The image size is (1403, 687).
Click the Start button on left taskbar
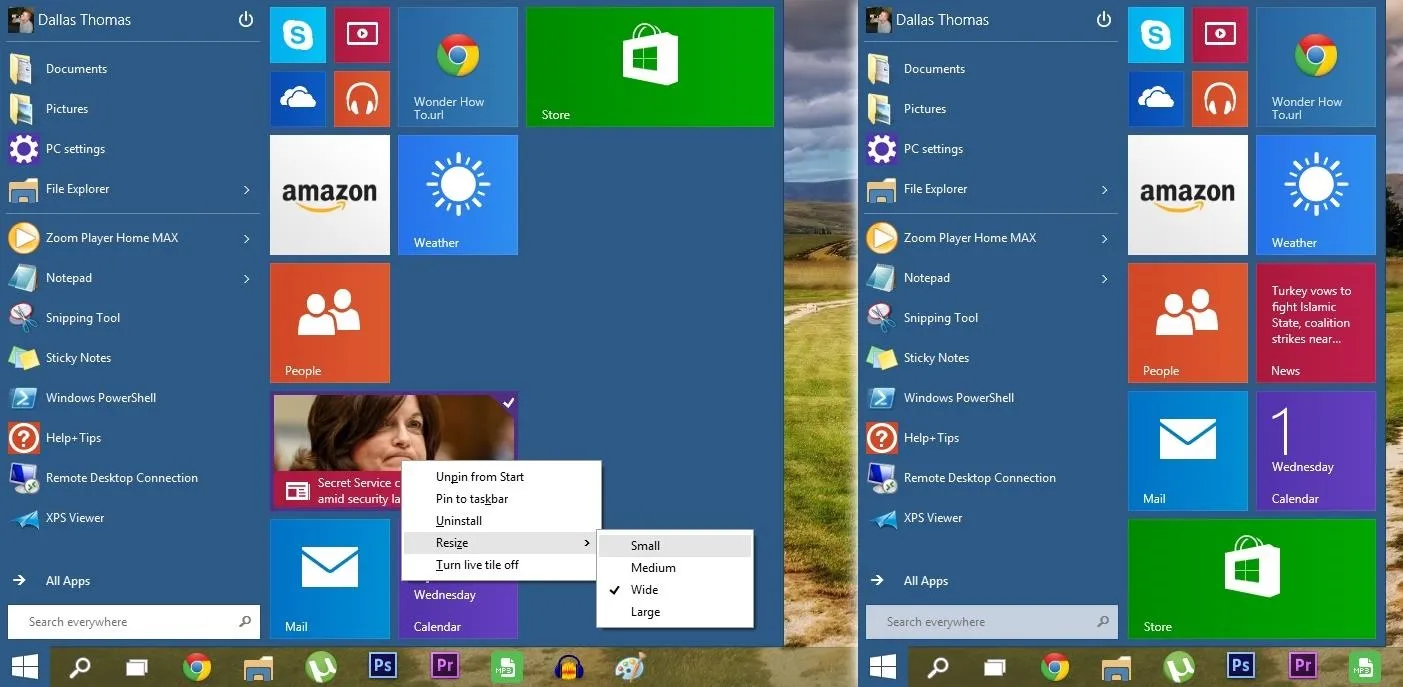[x=25, y=666]
